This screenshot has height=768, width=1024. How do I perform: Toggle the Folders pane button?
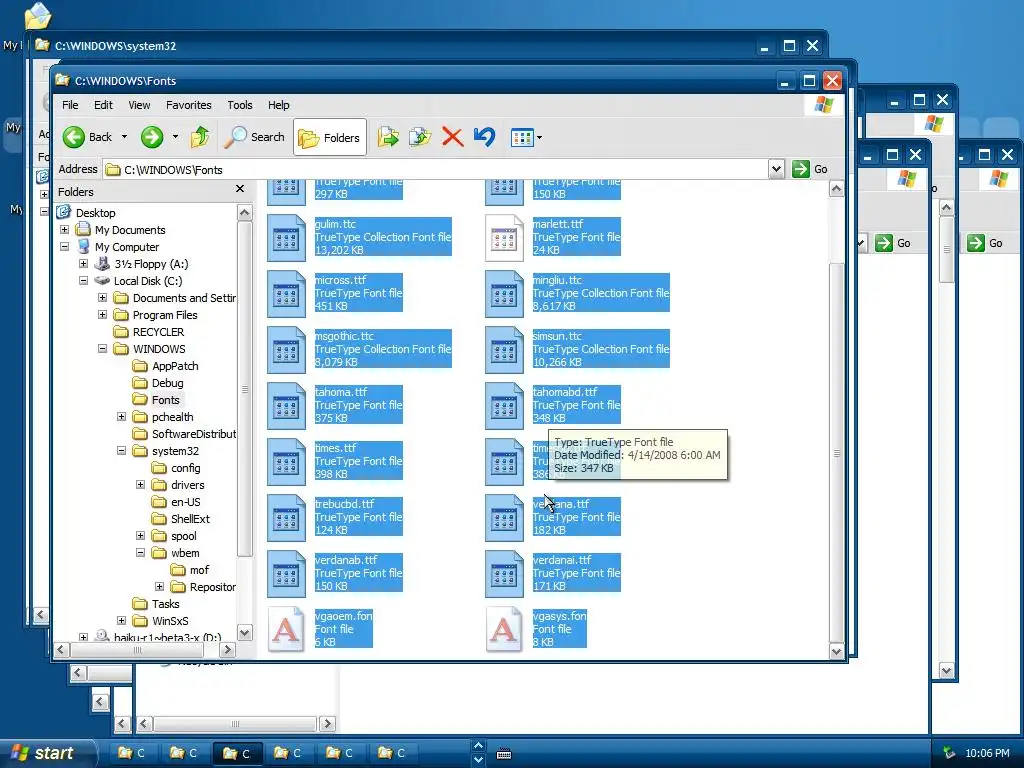[x=329, y=137]
